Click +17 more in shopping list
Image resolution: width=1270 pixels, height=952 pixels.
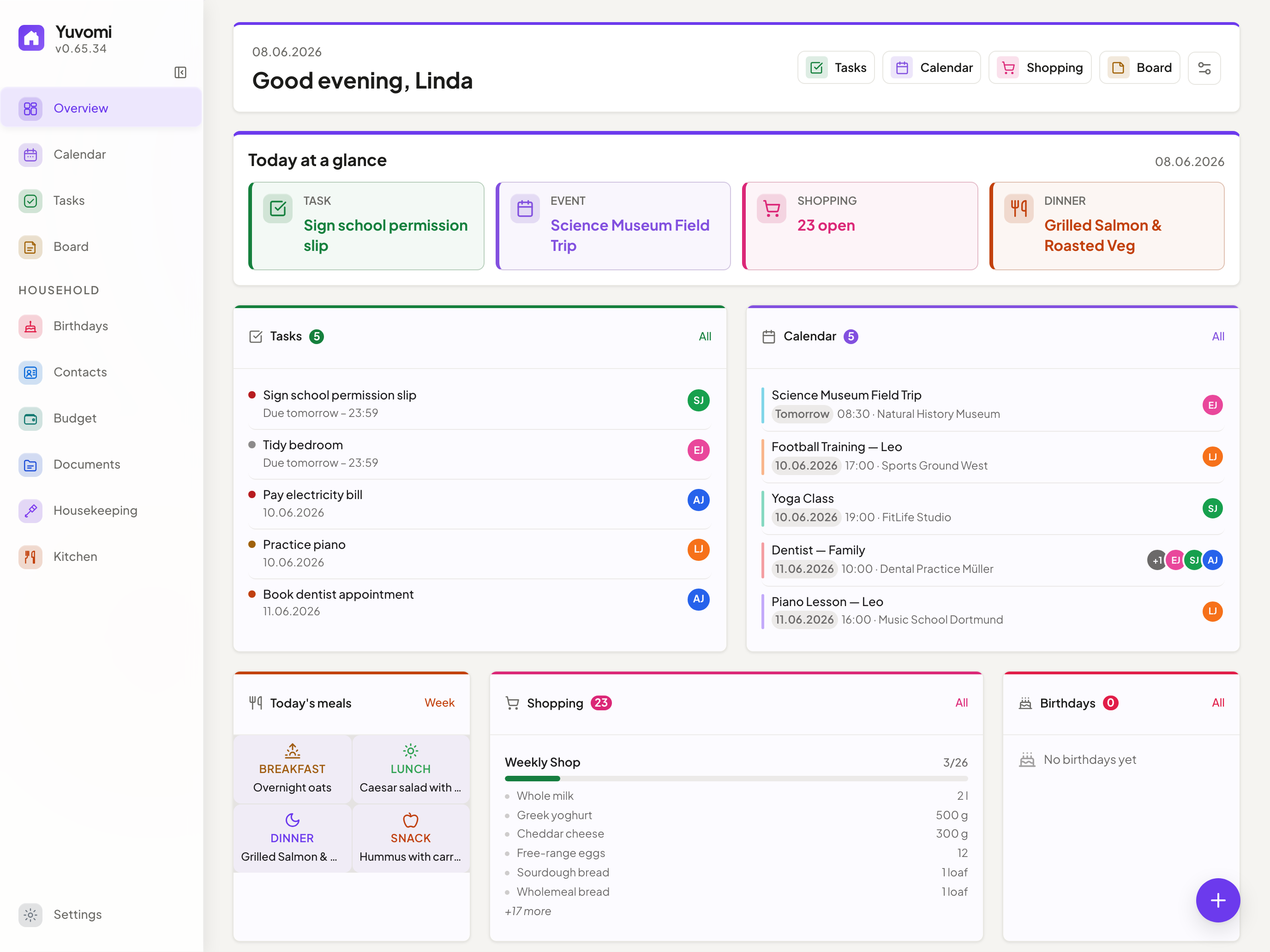tap(527, 911)
